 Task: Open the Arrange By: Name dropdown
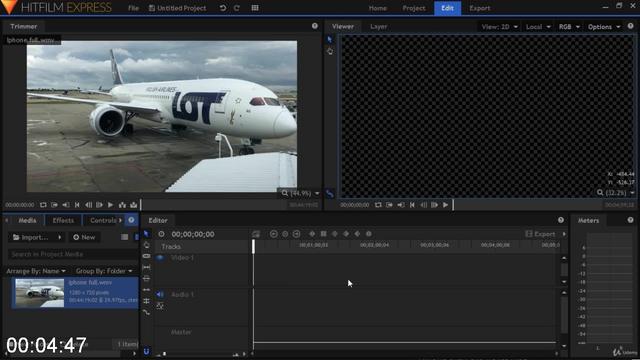click(x=36, y=271)
